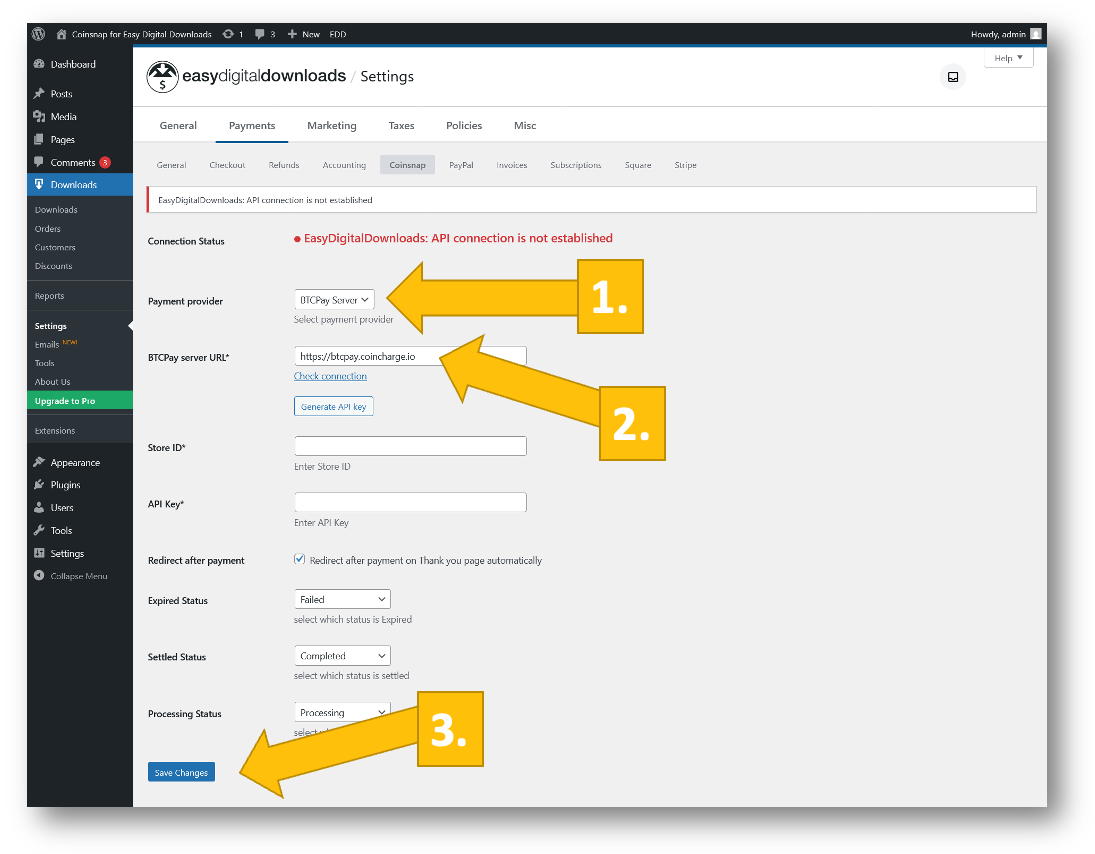This screenshot has width=1095, height=854.
Task: Click the Downloads sidebar icon
Action: click(x=39, y=184)
